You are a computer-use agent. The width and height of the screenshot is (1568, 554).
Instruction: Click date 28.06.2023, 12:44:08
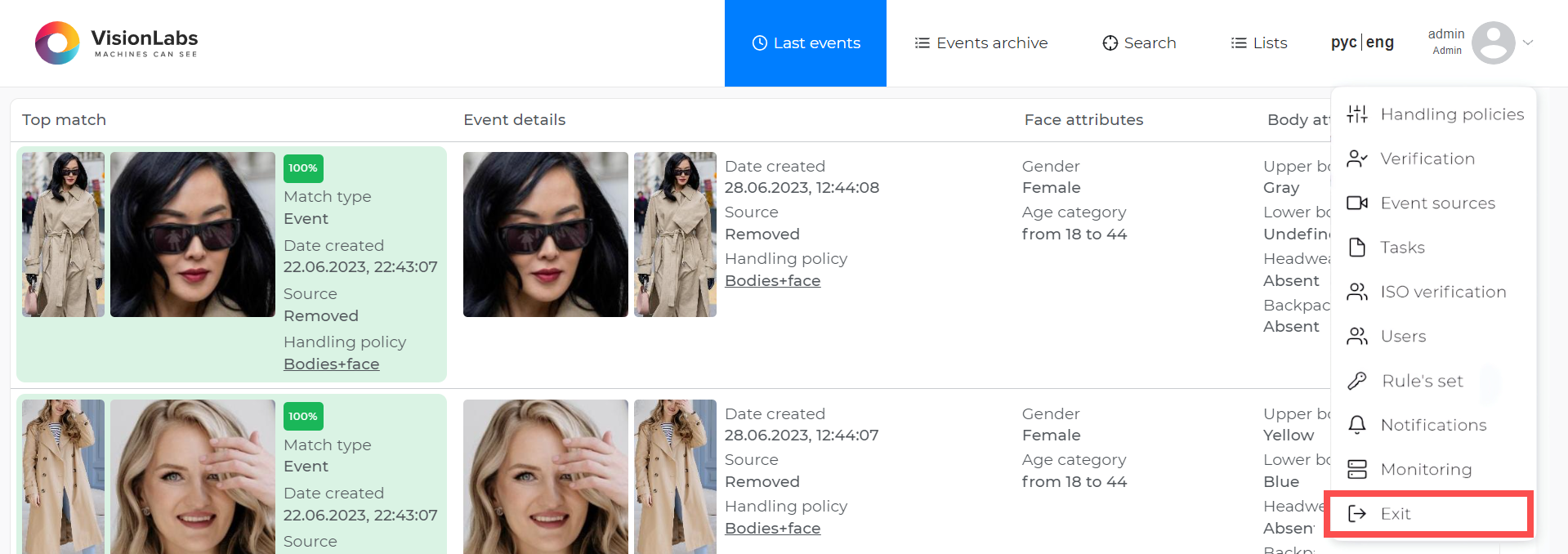coord(802,187)
